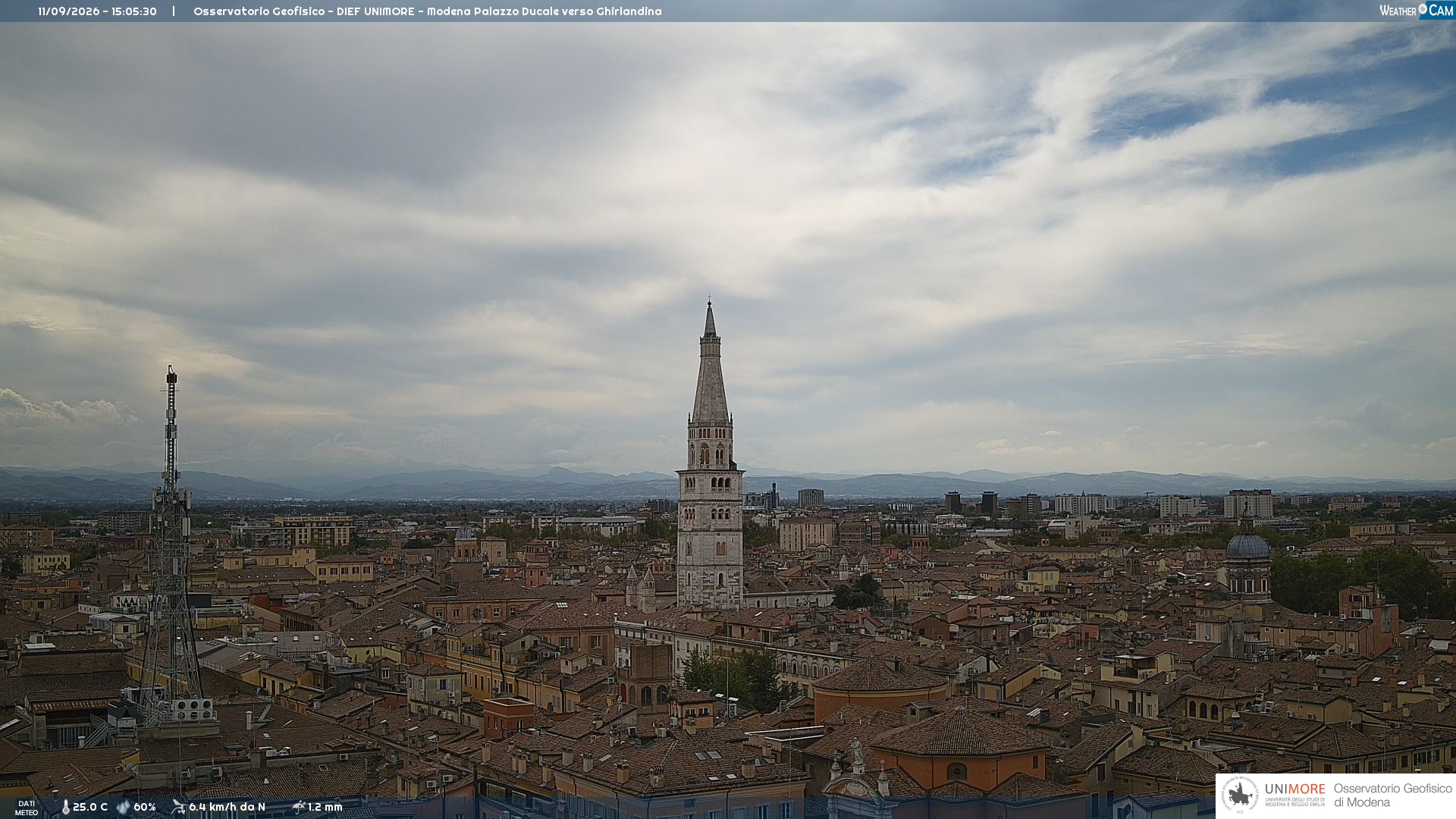Click the distant mountain ridge horizon
The image size is (1456, 819).
tap(728, 484)
